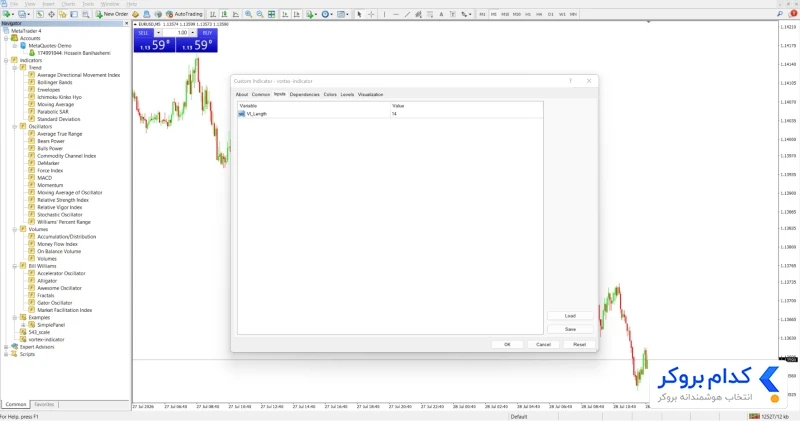Switch chart to line chart style
This screenshot has height=421, width=800.
236,14
